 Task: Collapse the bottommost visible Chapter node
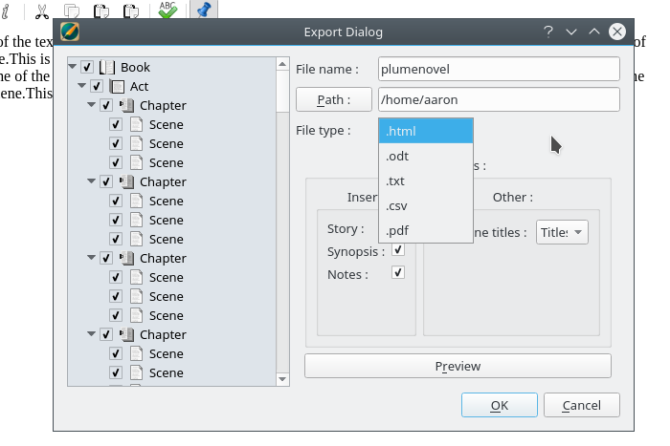(91, 334)
